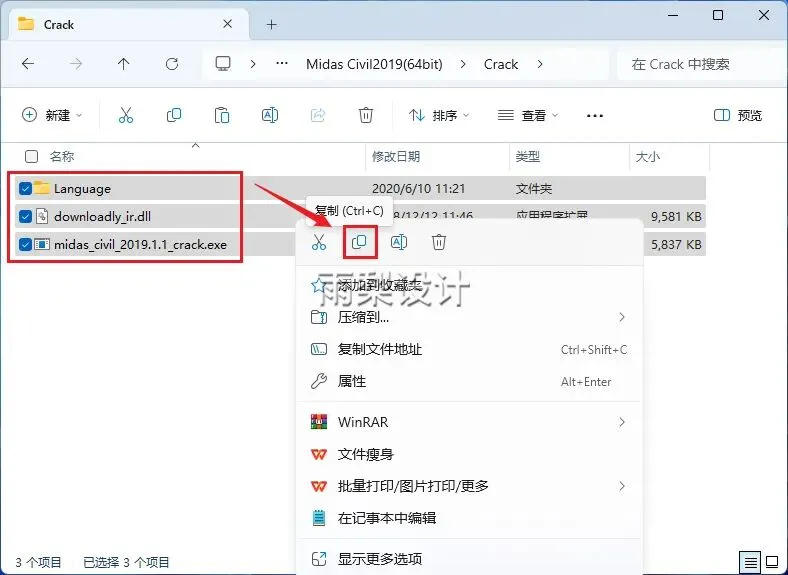Delete using the context menu trash icon
Screen dimensions: 788x575
(x=439, y=242)
